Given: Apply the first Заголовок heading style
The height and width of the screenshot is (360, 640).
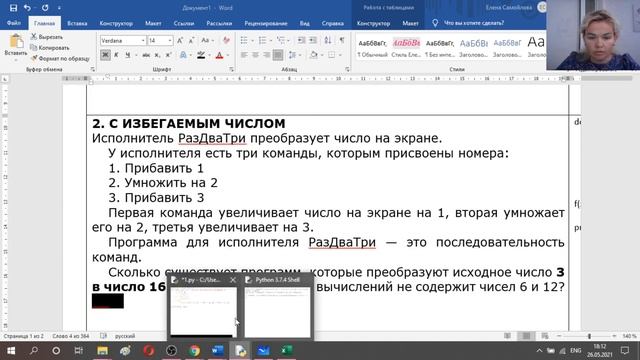Looking at the screenshot, I should click(473, 48).
